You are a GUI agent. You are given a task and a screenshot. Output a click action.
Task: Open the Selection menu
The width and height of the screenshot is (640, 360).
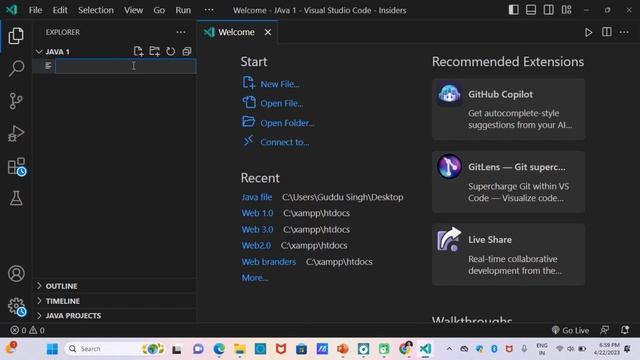coord(96,10)
